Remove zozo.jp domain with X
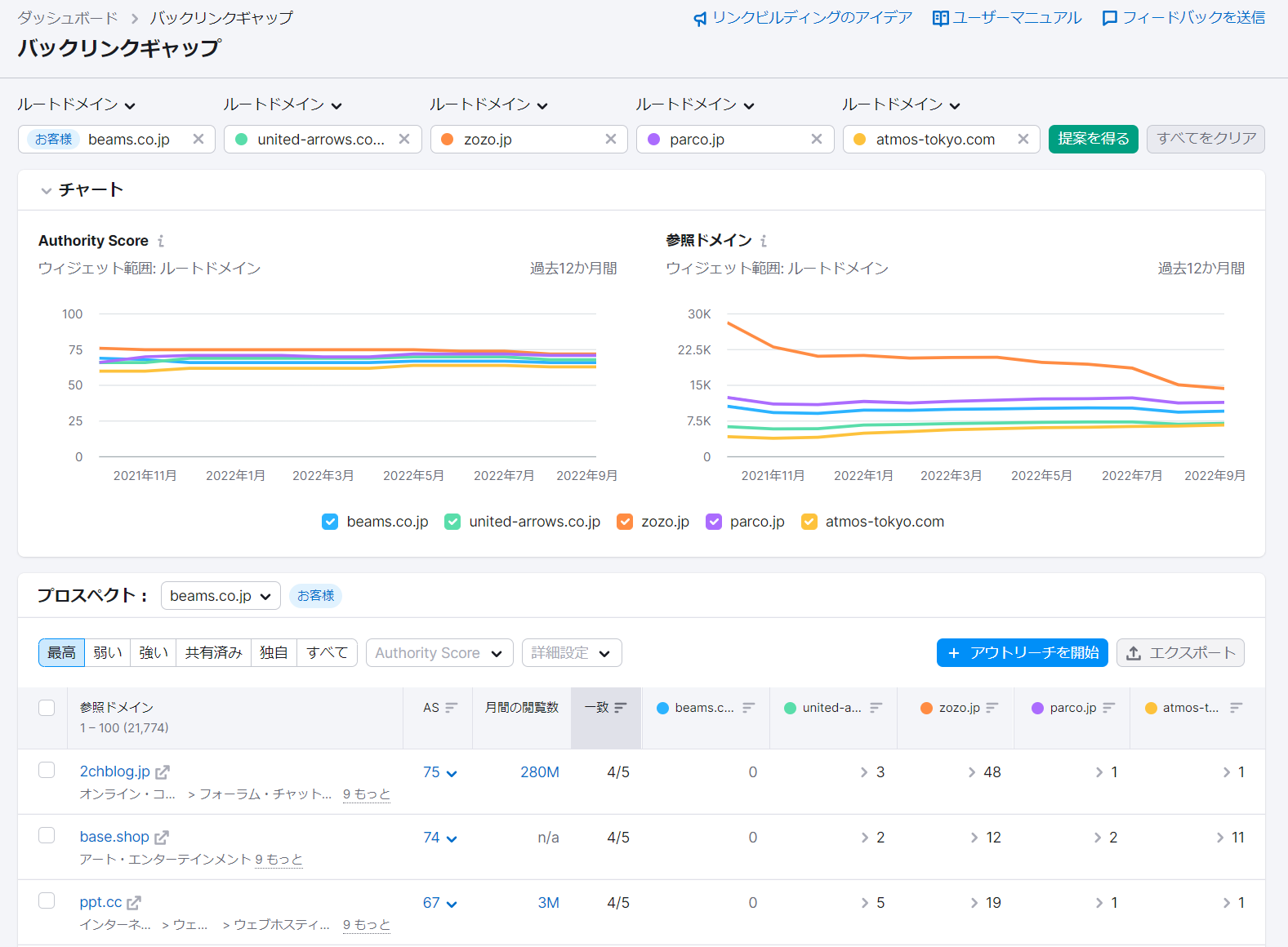 [x=611, y=139]
